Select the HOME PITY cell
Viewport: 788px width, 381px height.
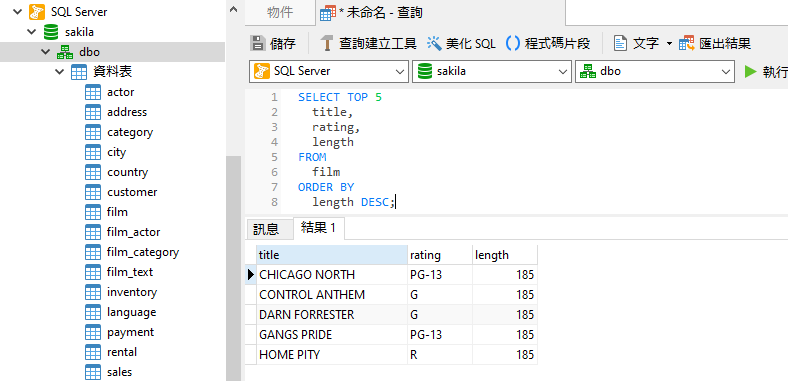(332, 355)
